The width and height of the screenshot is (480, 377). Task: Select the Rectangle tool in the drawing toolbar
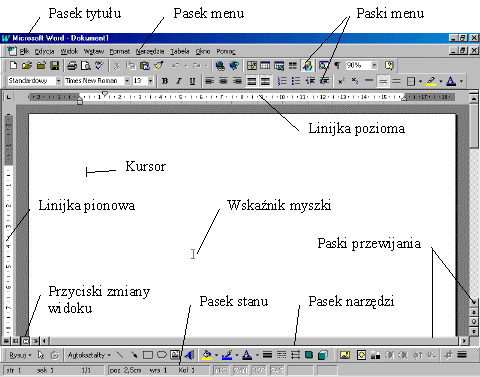point(148,355)
